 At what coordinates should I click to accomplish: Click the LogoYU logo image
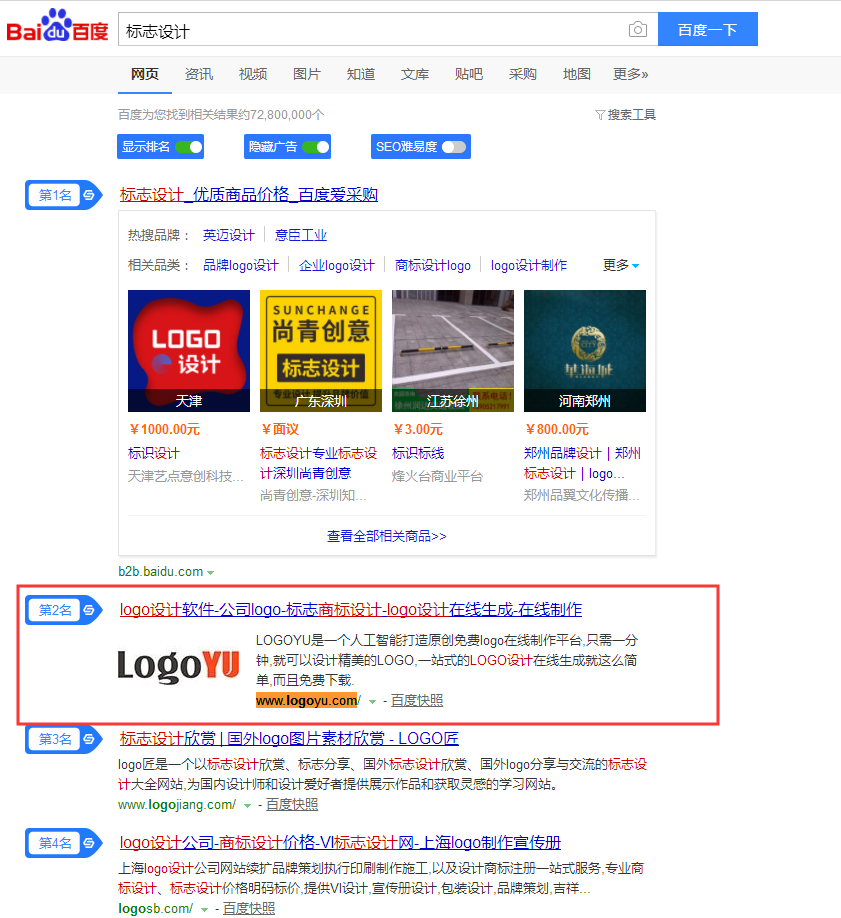[x=179, y=666]
